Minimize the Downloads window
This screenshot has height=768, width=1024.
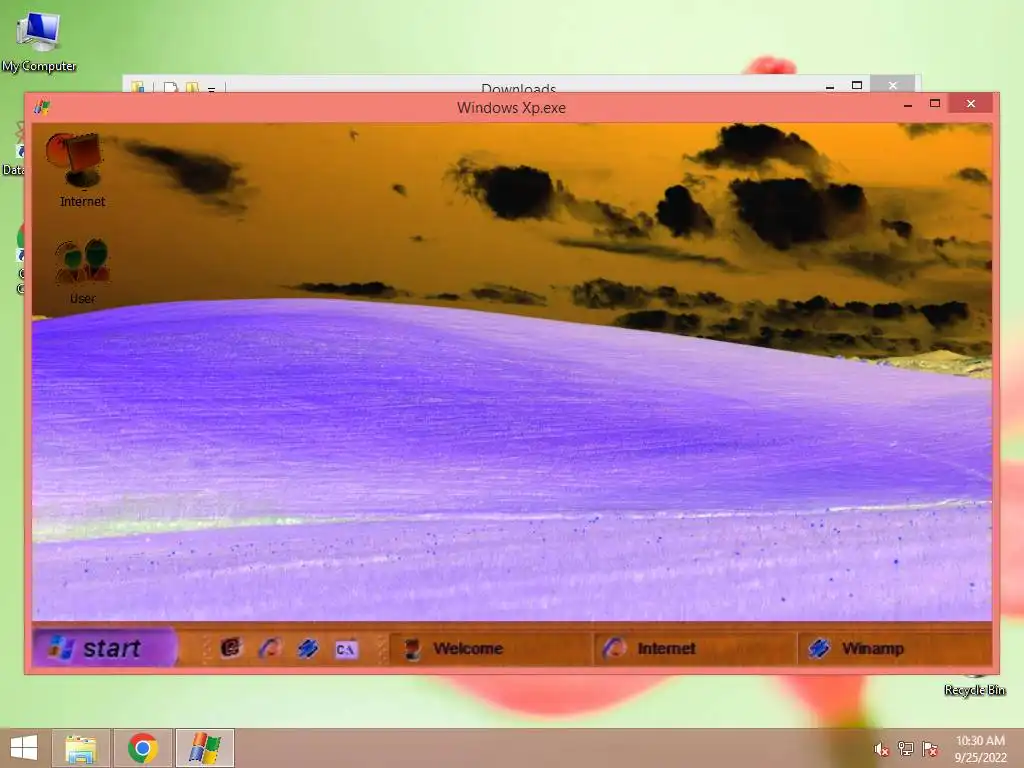point(829,86)
